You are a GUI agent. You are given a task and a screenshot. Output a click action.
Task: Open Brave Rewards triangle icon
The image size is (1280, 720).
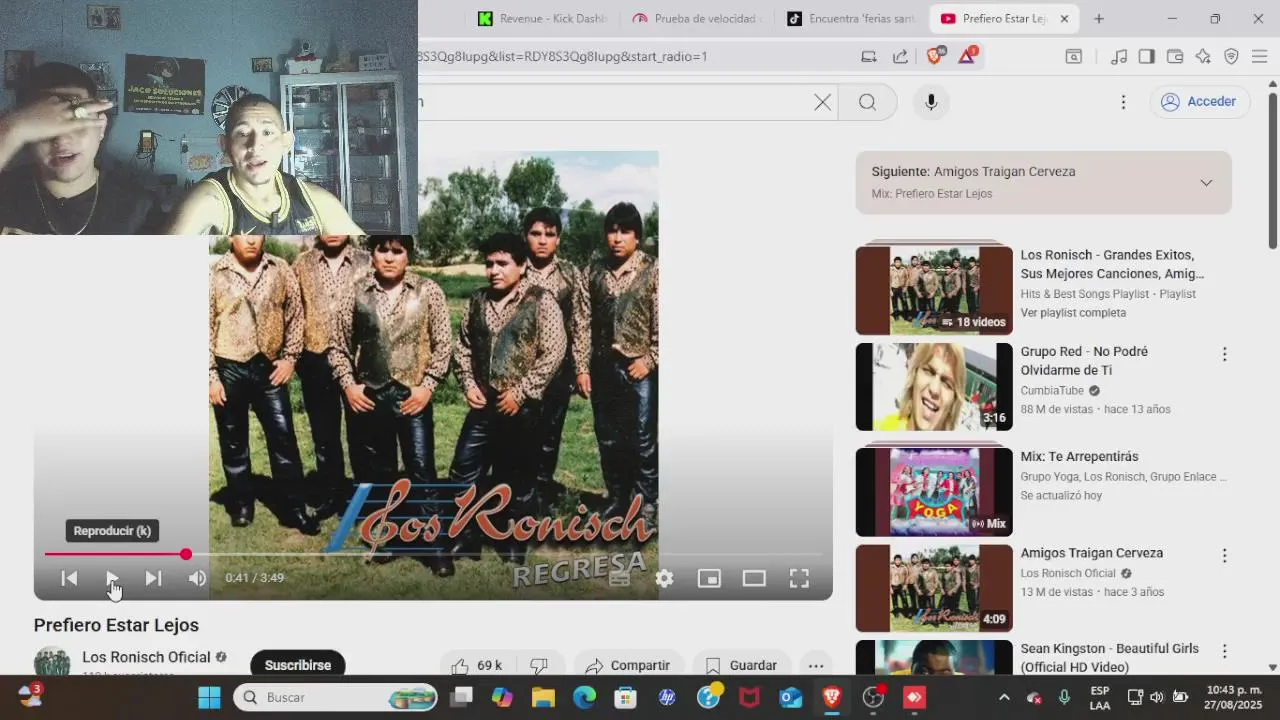[967, 56]
